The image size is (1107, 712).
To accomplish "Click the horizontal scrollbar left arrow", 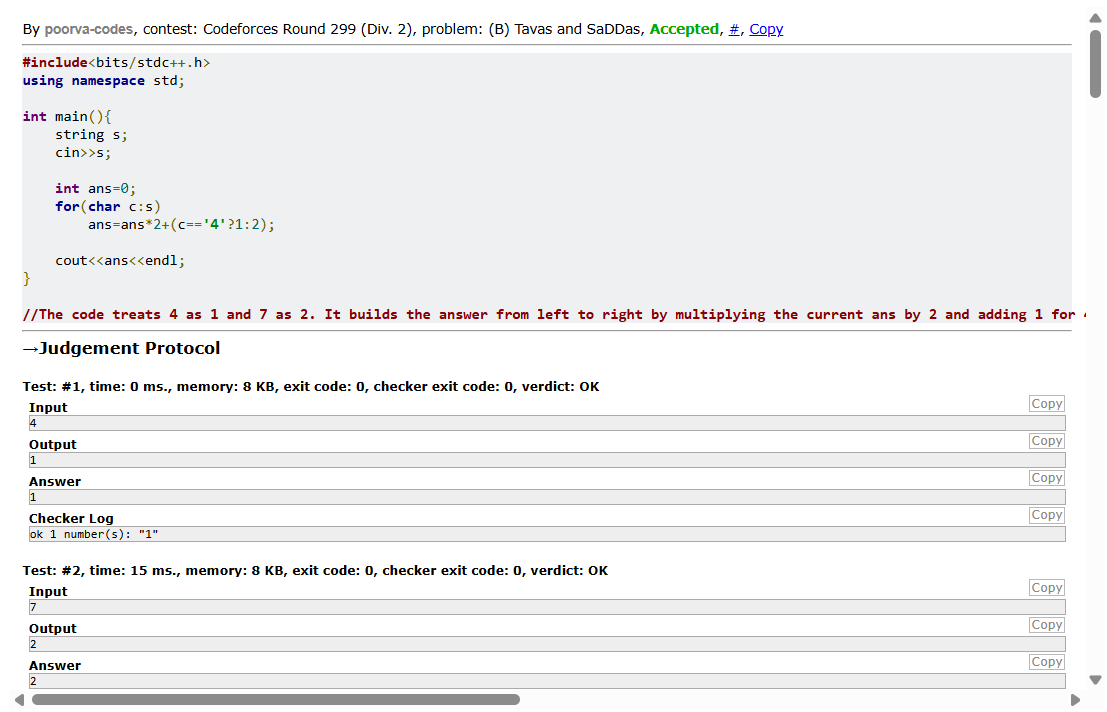I will (x=19, y=700).
